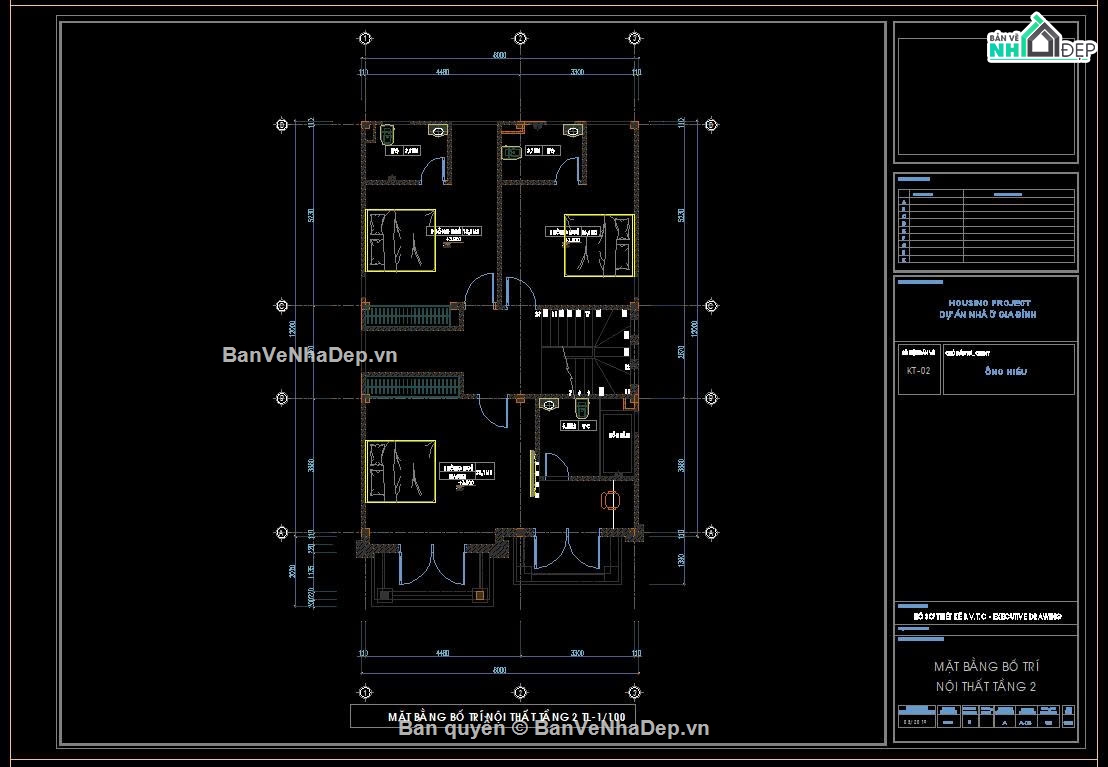Click grid bubble 1 above the plan
Screen dimensions: 1108x767
tap(365, 38)
